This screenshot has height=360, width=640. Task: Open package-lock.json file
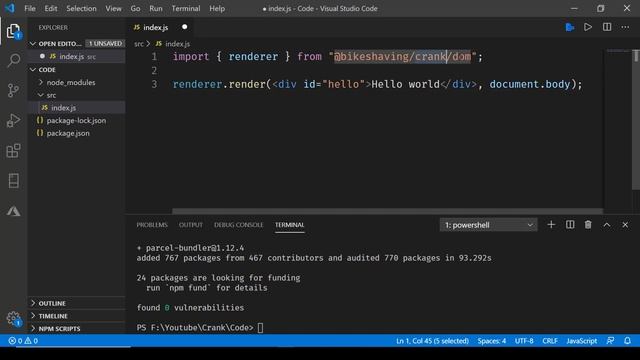point(76,120)
